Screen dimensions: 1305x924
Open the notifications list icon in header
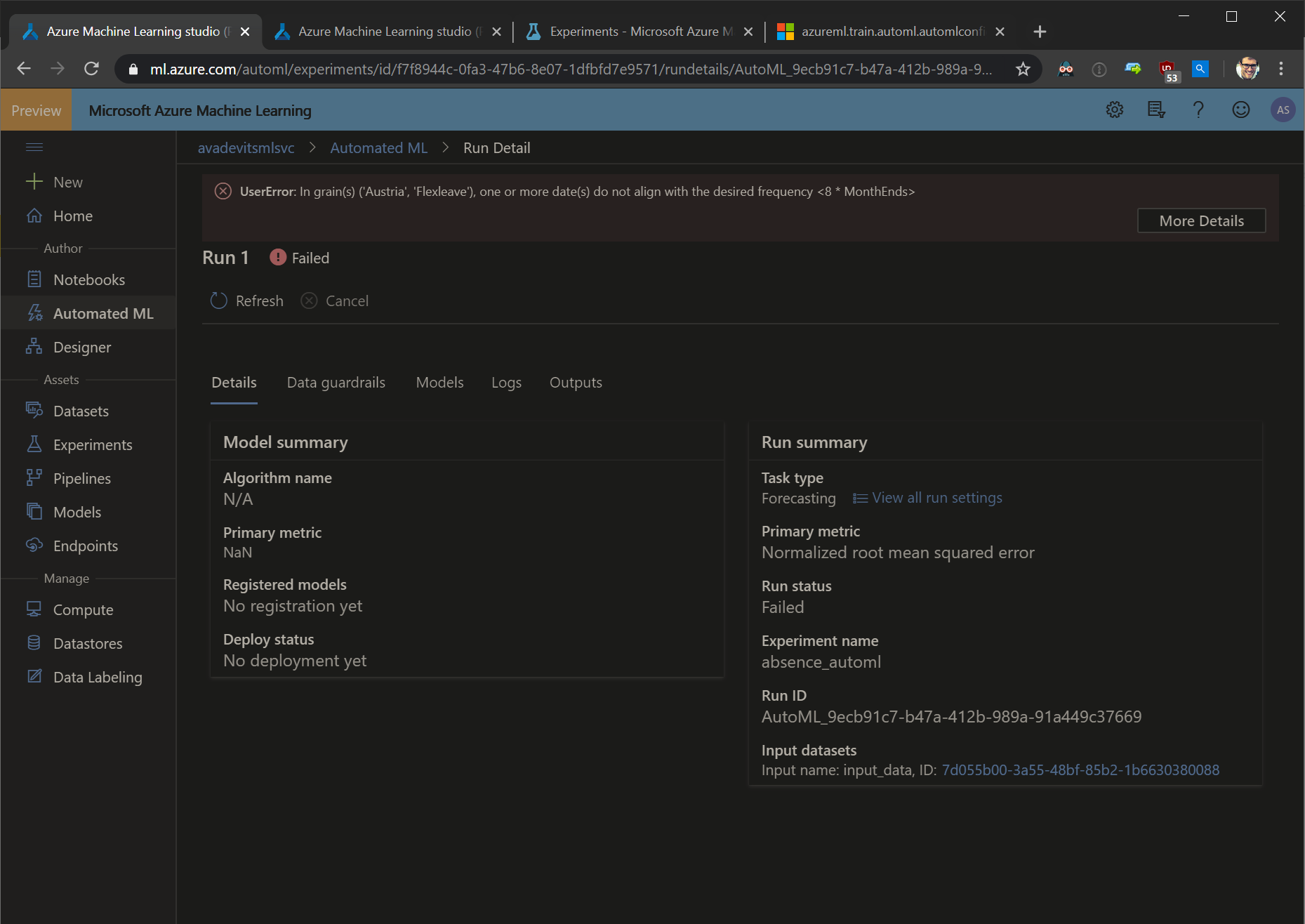(x=1156, y=110)
